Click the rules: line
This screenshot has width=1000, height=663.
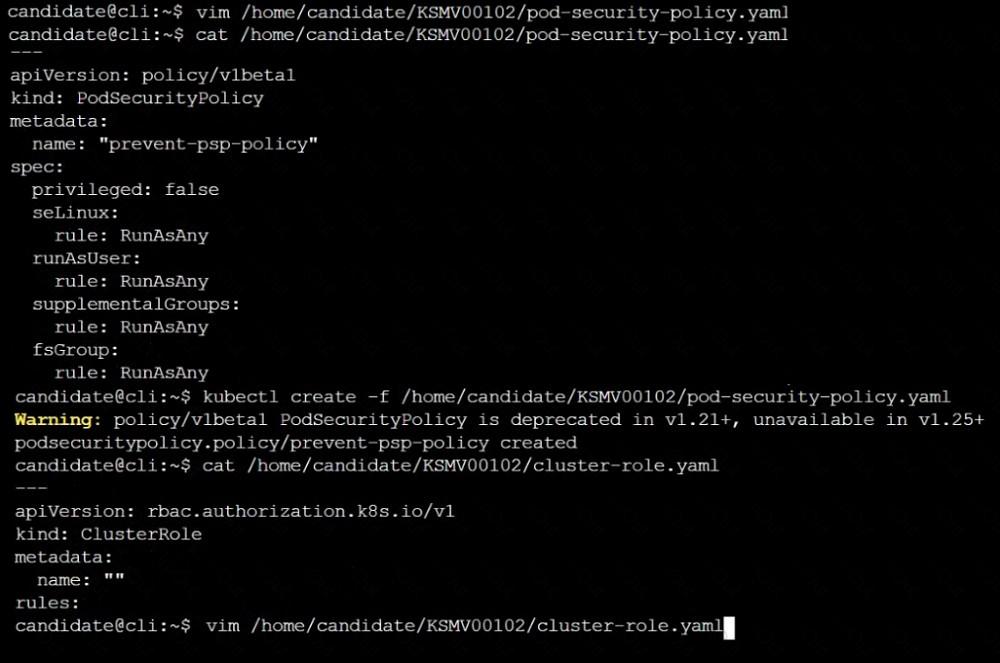point(47,603)
